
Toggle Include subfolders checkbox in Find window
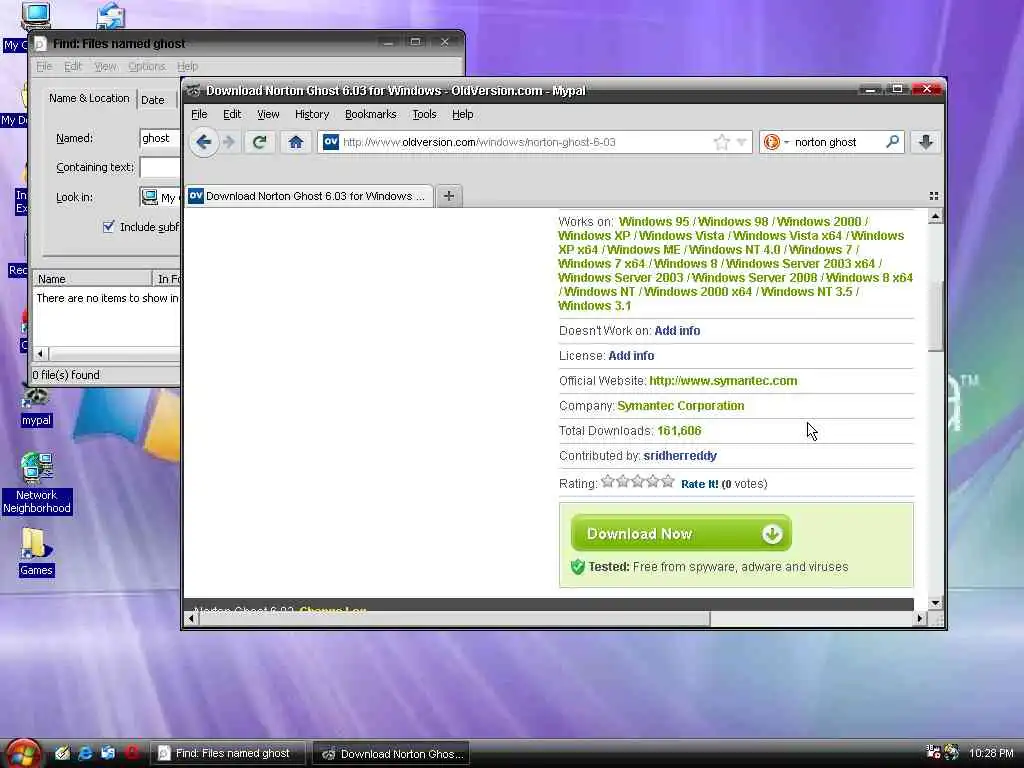click(x=108, y=227)
